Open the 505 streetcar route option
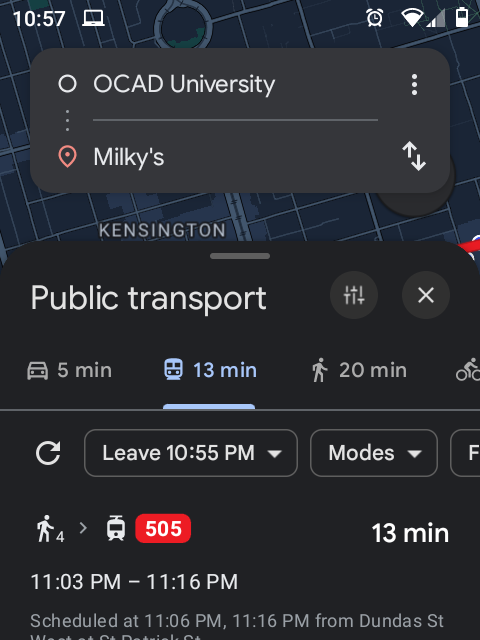 click(240, 571)
